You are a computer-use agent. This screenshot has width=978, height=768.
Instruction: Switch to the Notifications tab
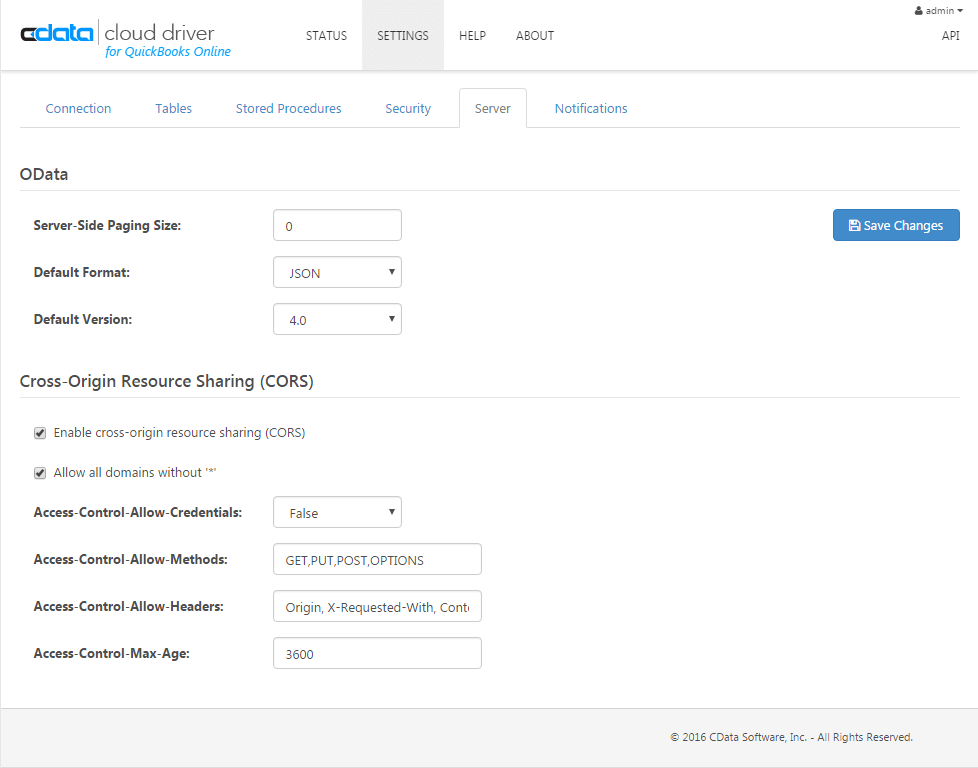[x=591, y=108]
